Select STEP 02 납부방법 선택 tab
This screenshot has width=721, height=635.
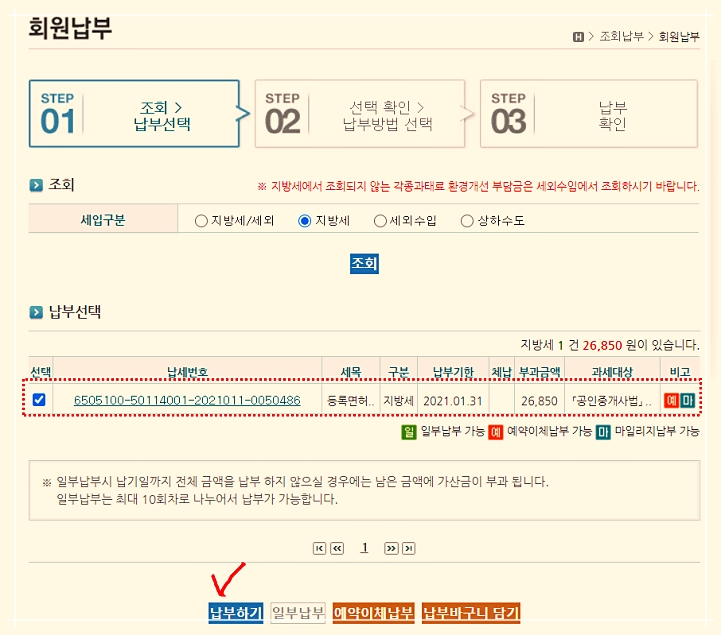click(360, 114)
